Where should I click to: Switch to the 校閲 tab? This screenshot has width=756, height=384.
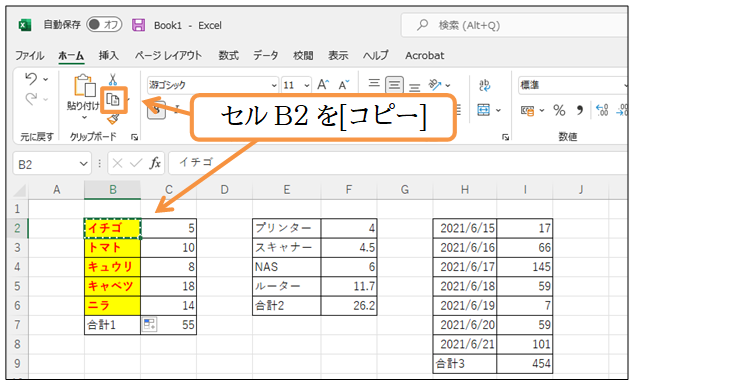pos(303,55)
